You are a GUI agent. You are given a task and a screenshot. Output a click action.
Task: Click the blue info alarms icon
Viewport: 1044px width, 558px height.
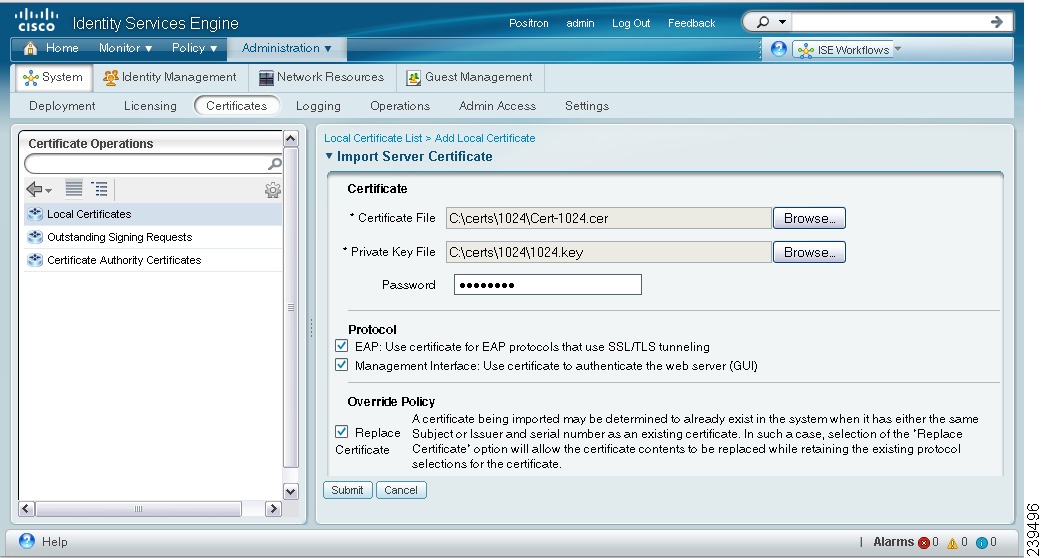[981, 543]
